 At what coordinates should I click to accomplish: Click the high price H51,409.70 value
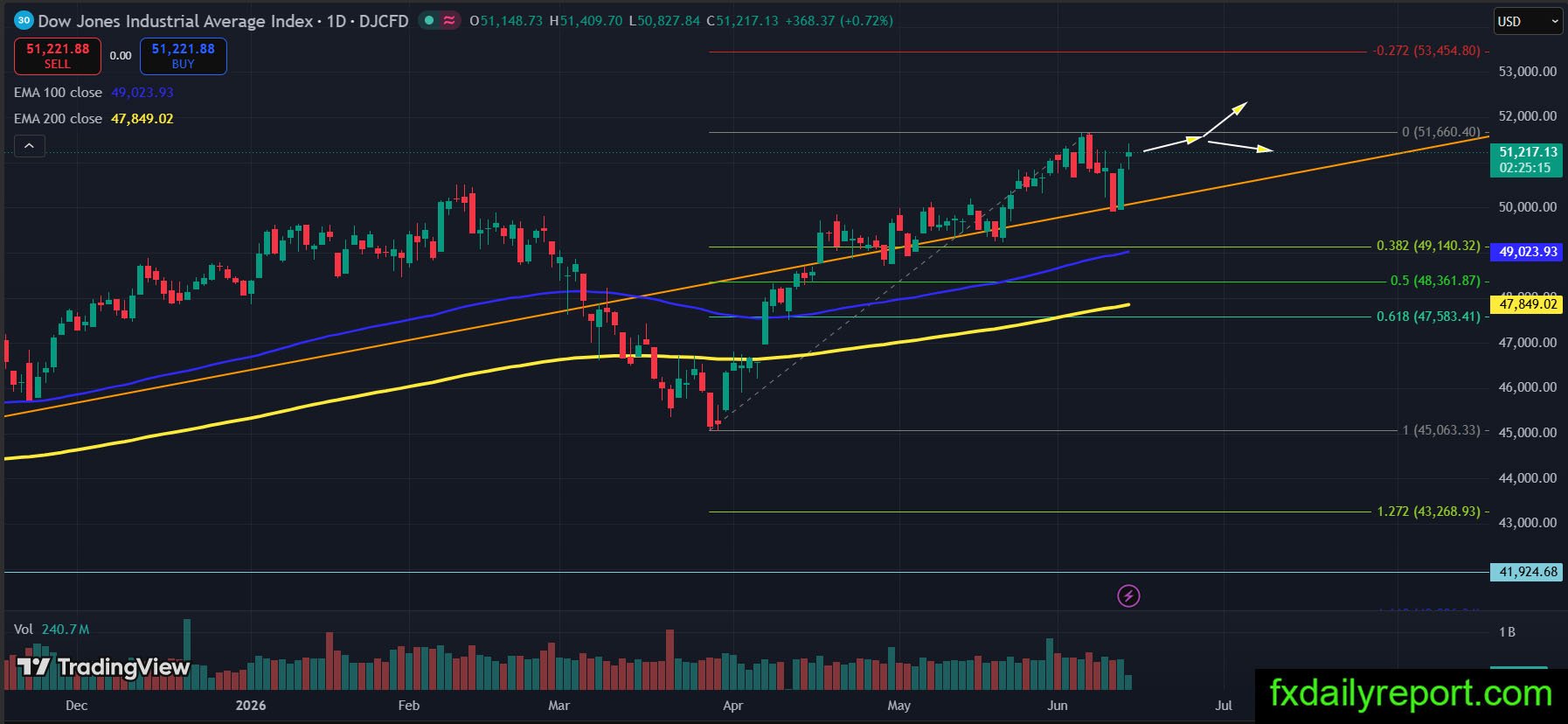pos(586,21)
